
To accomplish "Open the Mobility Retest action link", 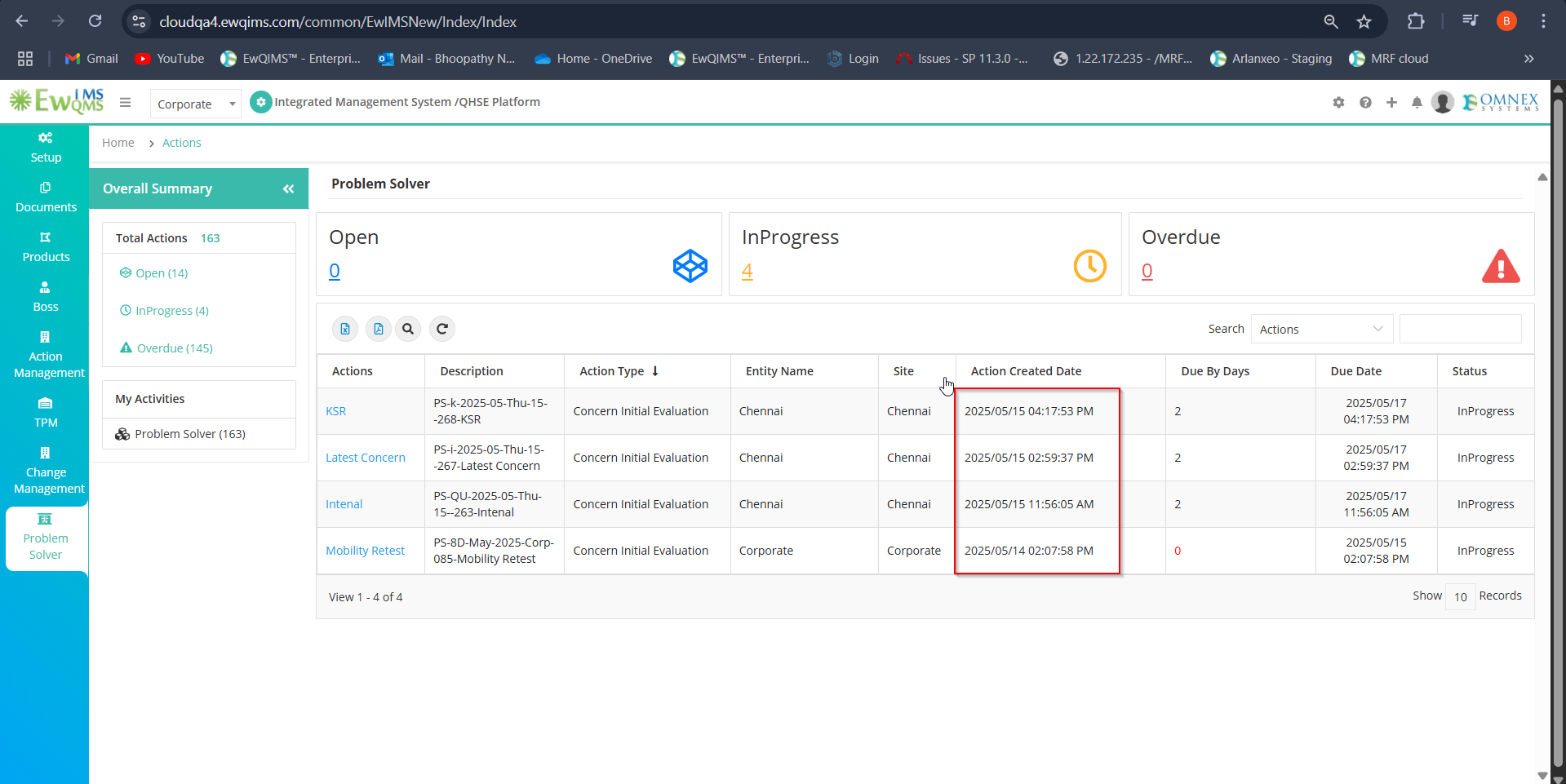I will pos(366,551).
